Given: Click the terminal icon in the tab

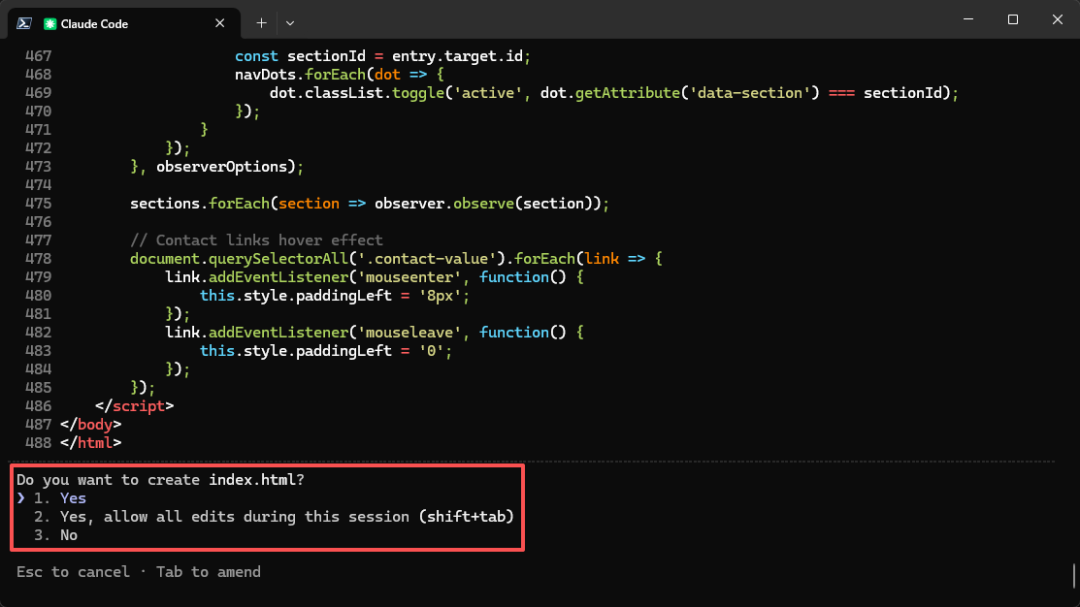Looking at the screenshot, I should pyautogui.click(x=24, y=23).
